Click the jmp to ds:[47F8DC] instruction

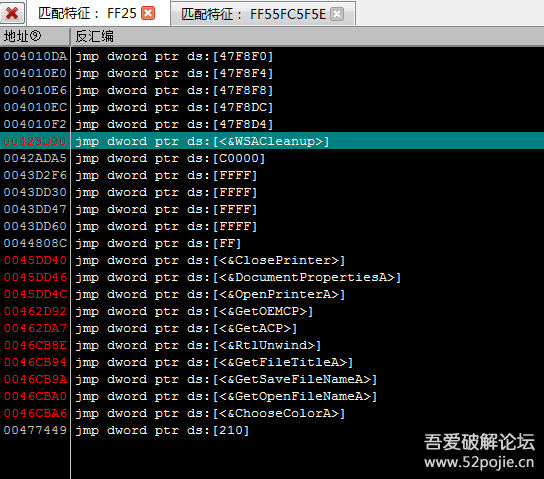click(x=174, y=107)
